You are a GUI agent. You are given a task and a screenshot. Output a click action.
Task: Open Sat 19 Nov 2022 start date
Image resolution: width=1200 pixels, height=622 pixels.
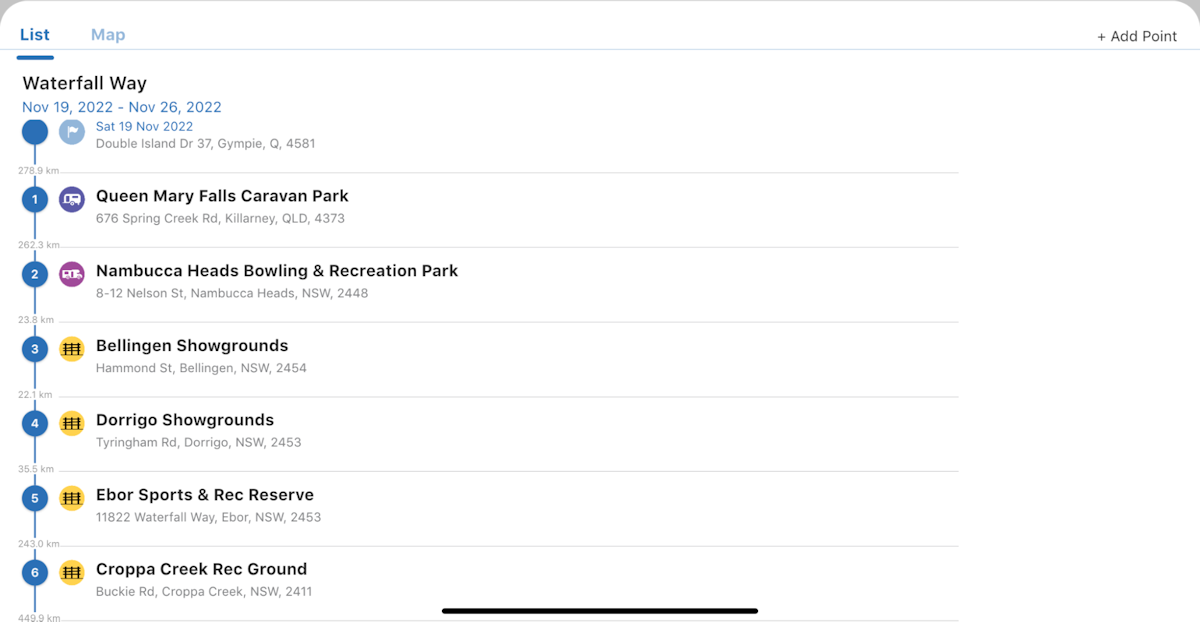[144, 126]
